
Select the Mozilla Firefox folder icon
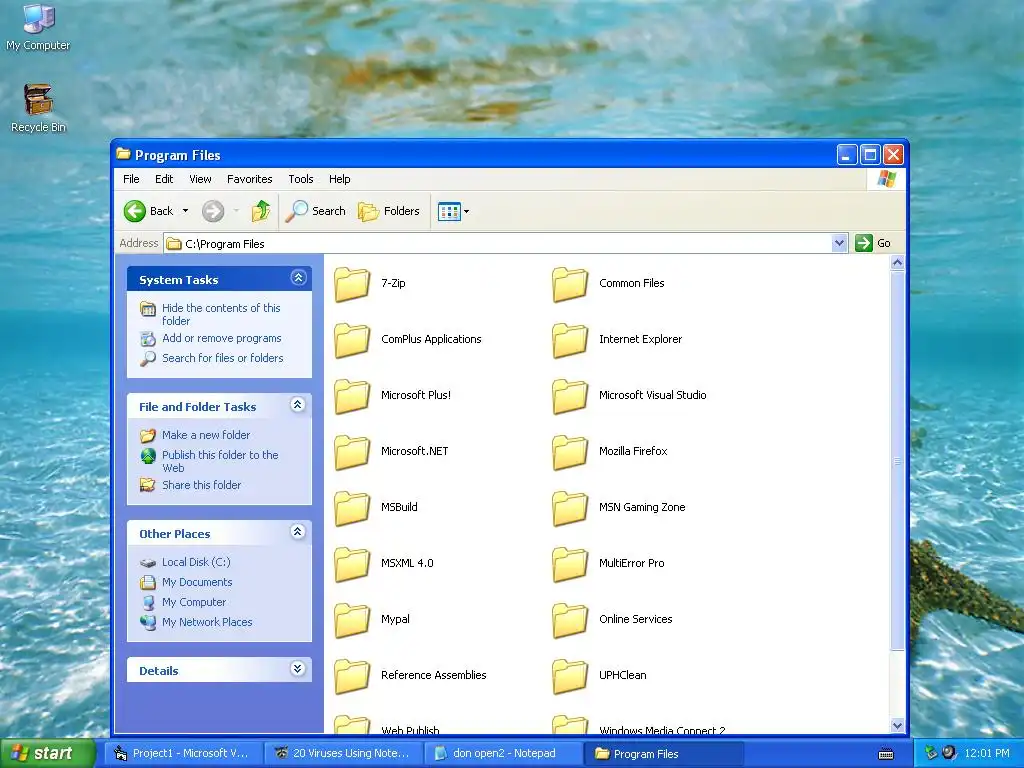(x=570, y=452)
